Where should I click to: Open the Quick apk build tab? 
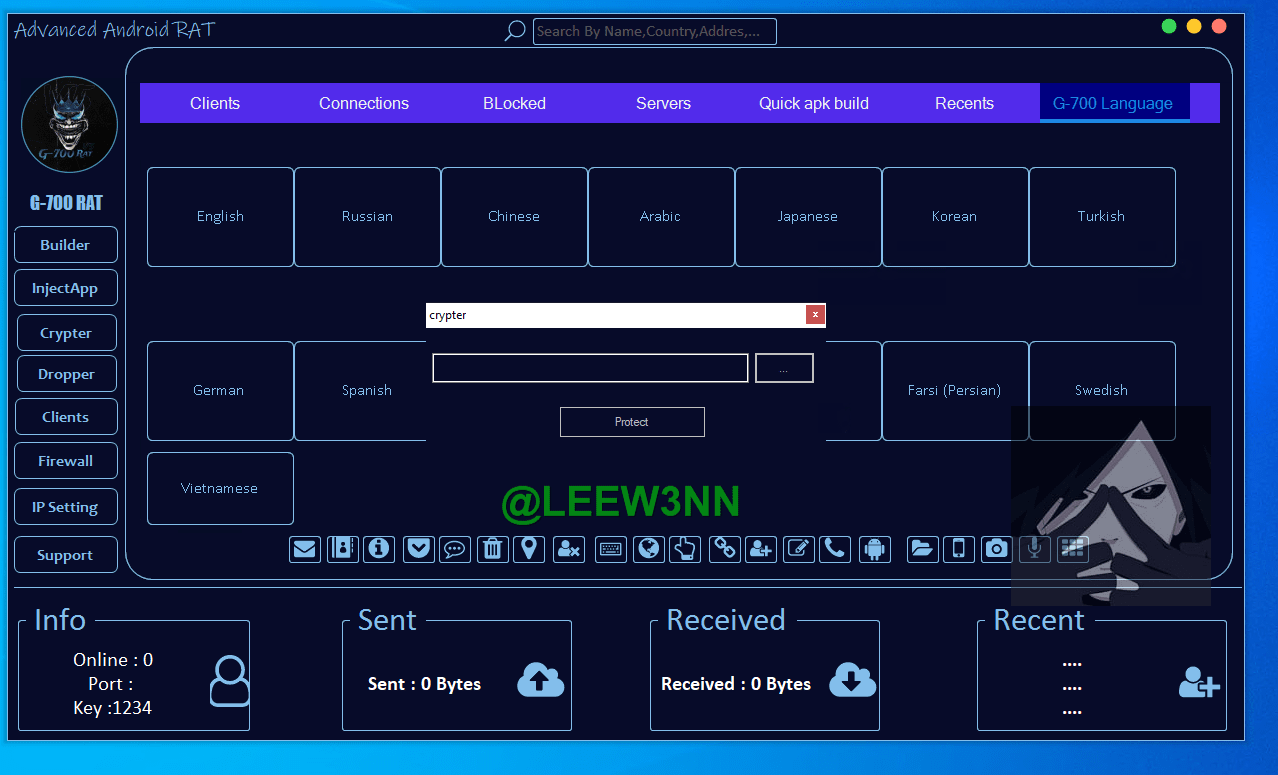(813, 103)
